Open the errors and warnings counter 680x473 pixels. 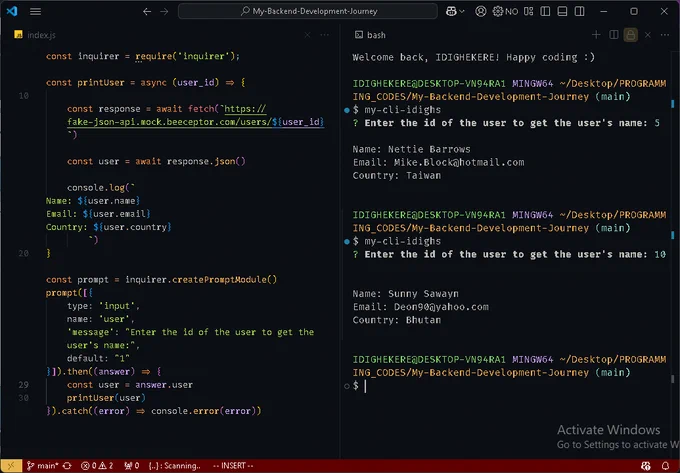coord(97,466)
